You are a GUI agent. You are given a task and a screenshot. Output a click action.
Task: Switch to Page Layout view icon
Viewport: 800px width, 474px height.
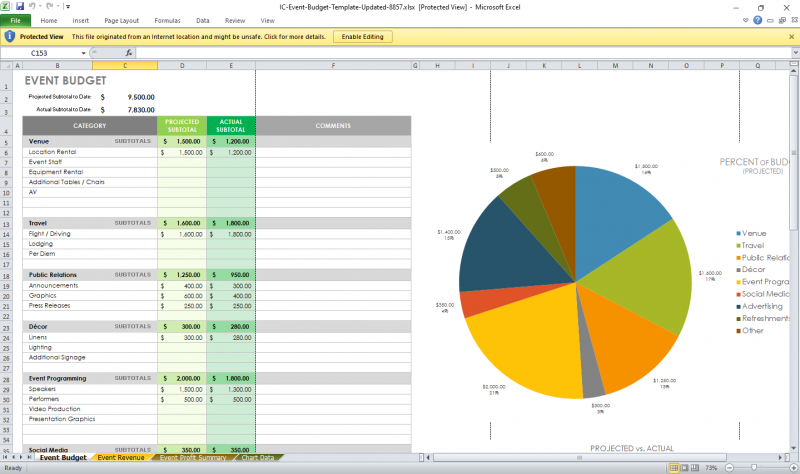[x=685, y=468]
